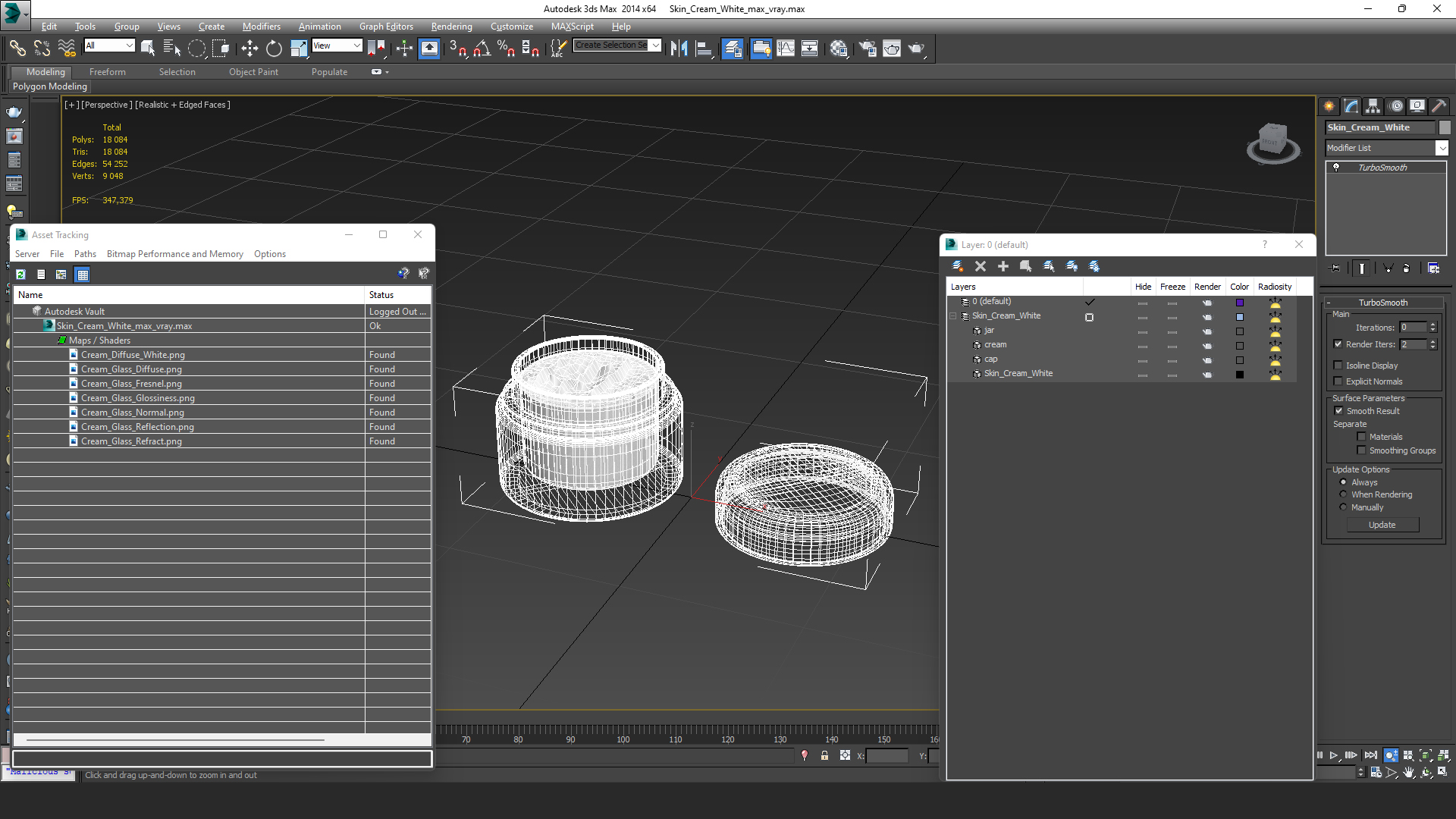Click the Mirror tool icon

coord(679,49)
